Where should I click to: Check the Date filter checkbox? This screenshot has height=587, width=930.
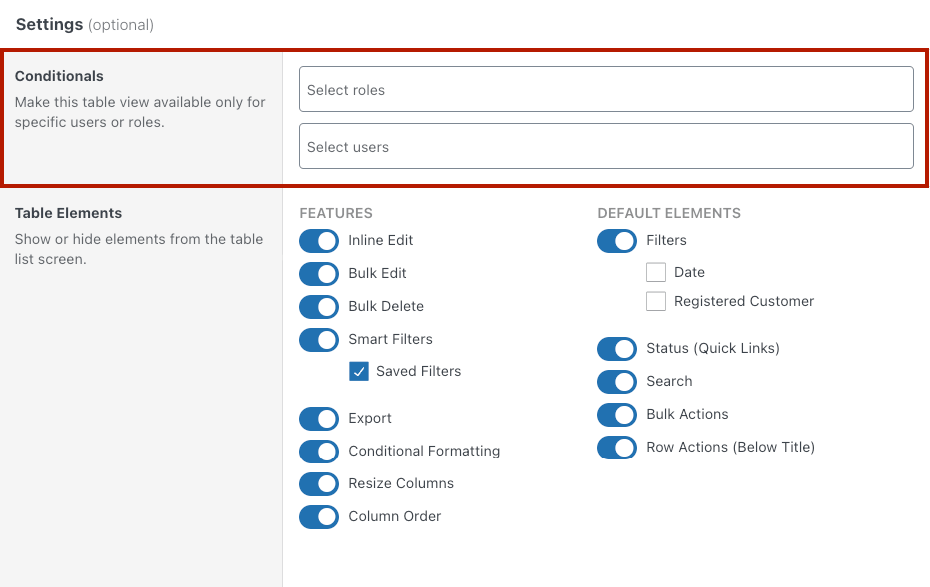(x=656, y=273)
